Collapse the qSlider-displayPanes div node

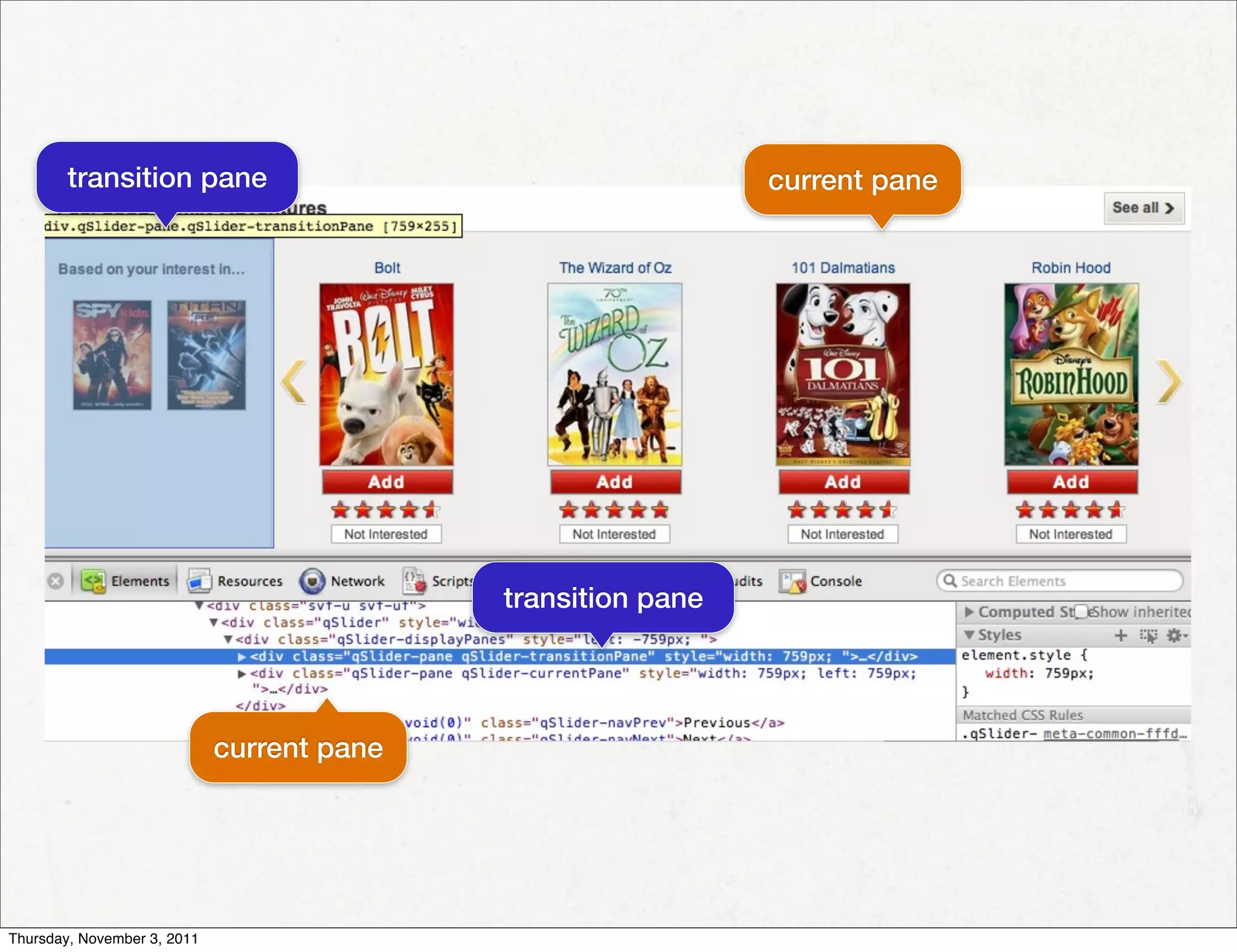(x=228, y=639)
